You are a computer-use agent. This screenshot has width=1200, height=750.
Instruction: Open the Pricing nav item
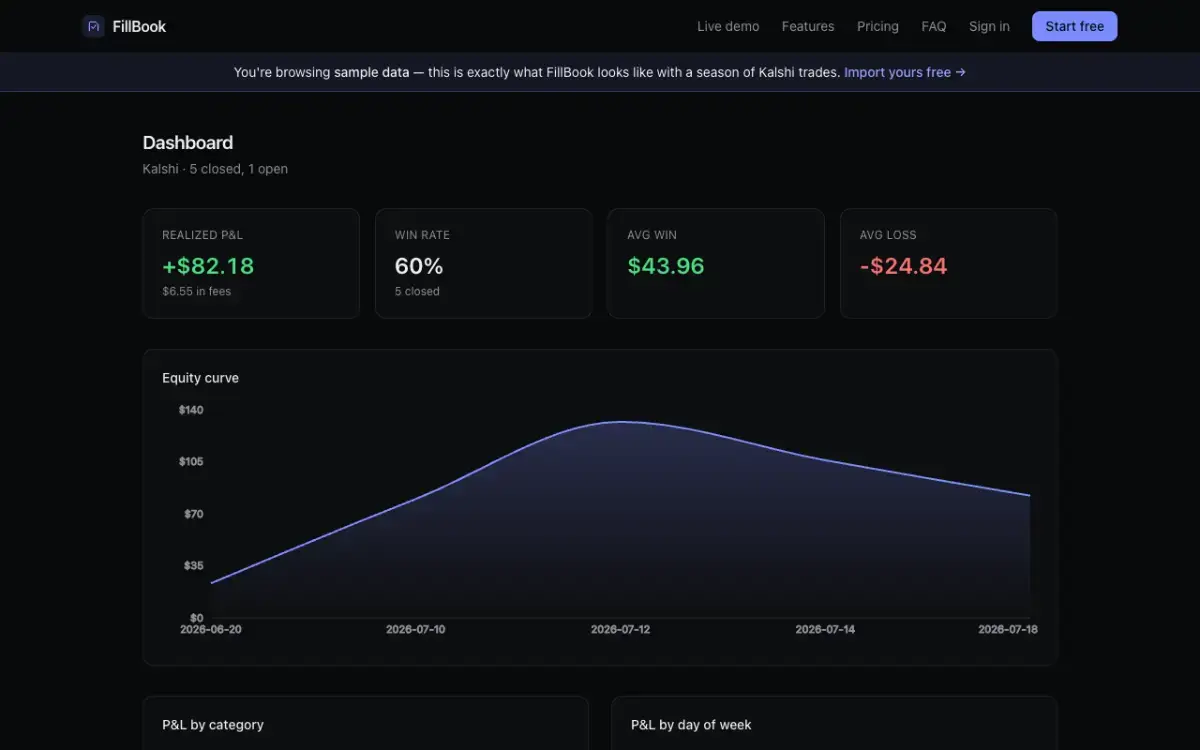click(878, 27)
